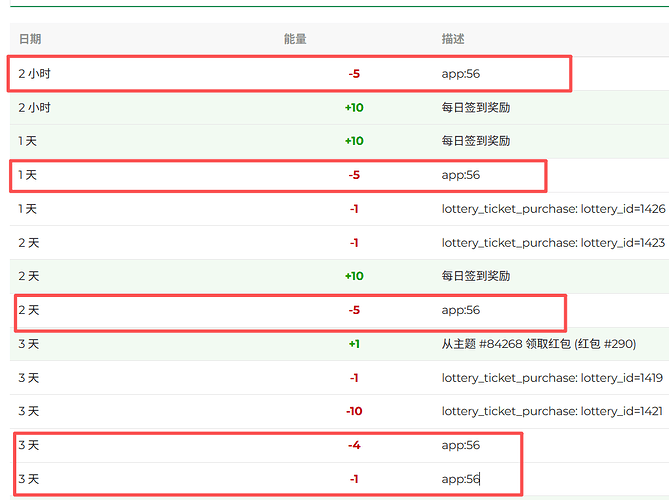Screen dimensions: 669x500
Task: Click app:56 description in the 2 天 row
Action: [x=461, y=310]
